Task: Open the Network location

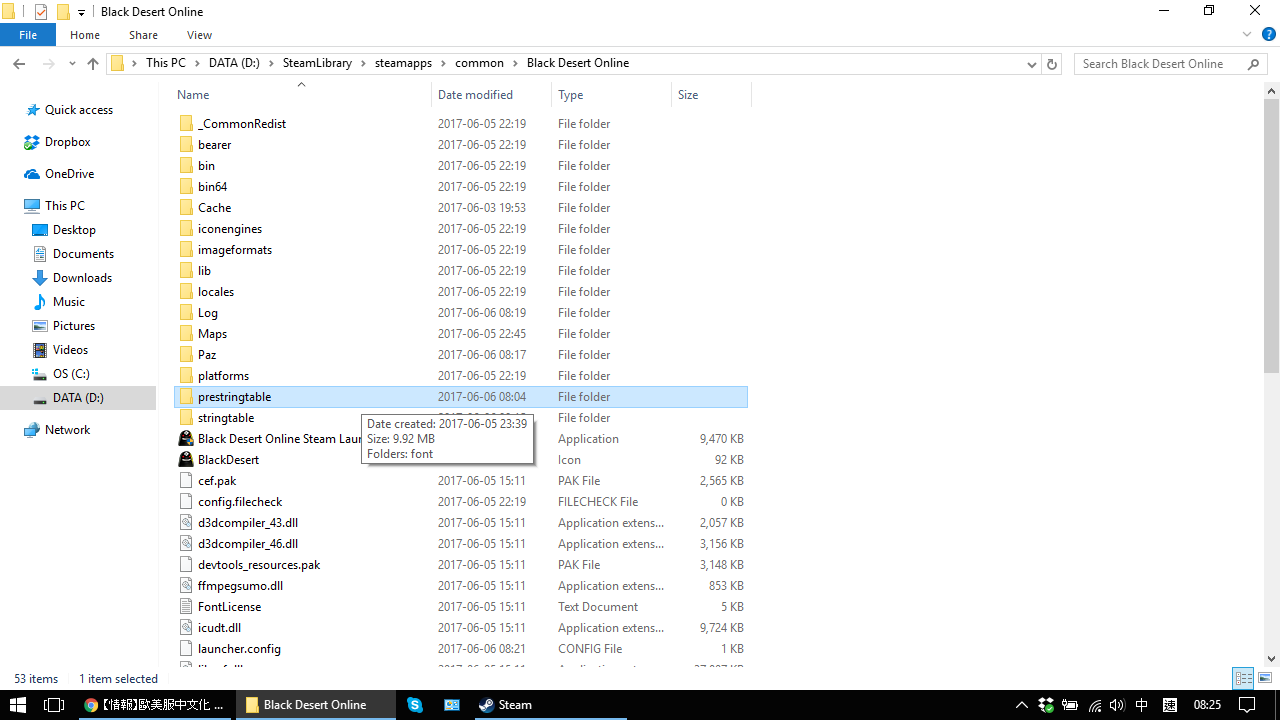Action: coord(58,430)
